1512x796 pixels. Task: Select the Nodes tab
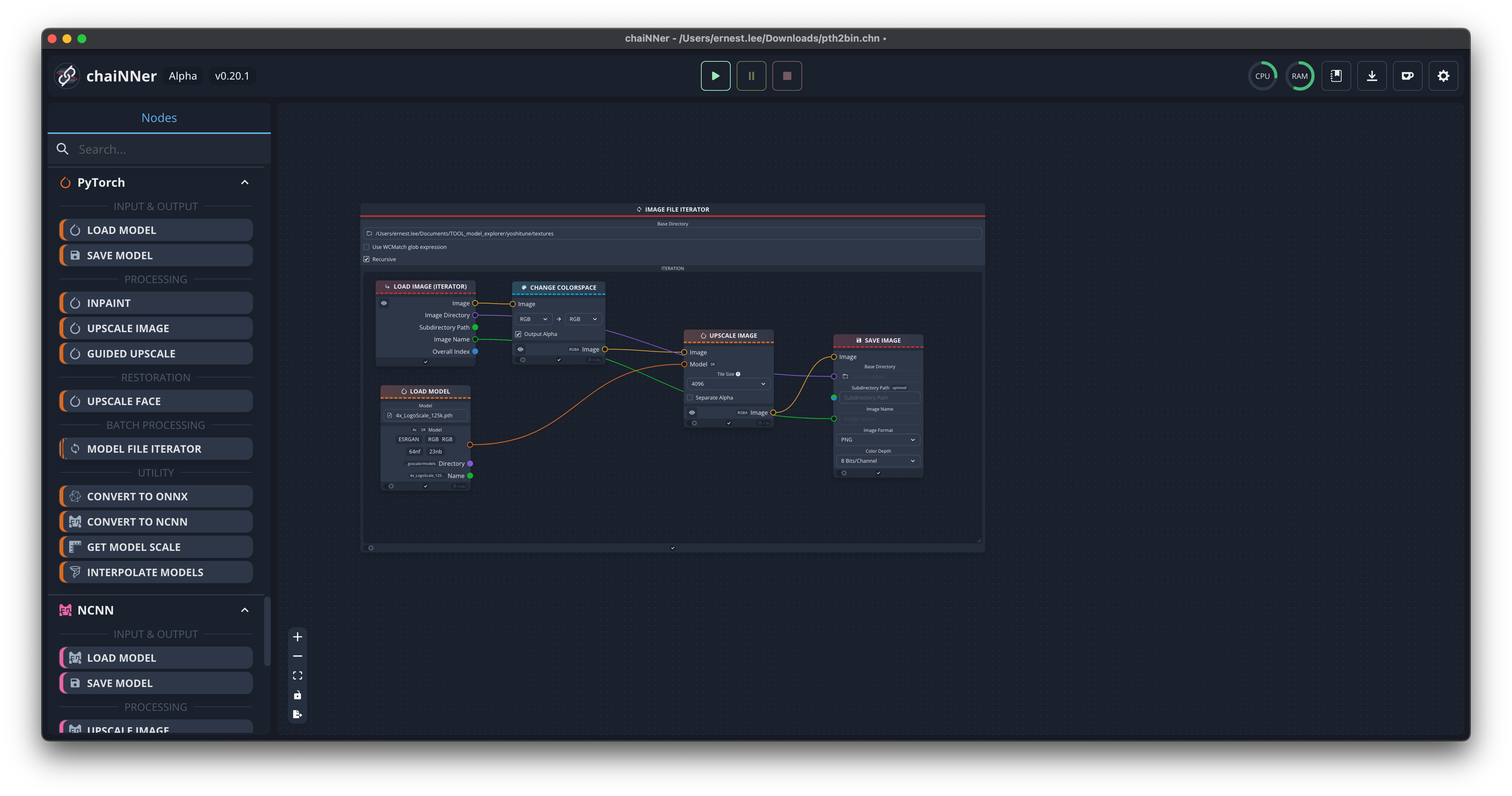pyautogui.click(x=159, y=118)
